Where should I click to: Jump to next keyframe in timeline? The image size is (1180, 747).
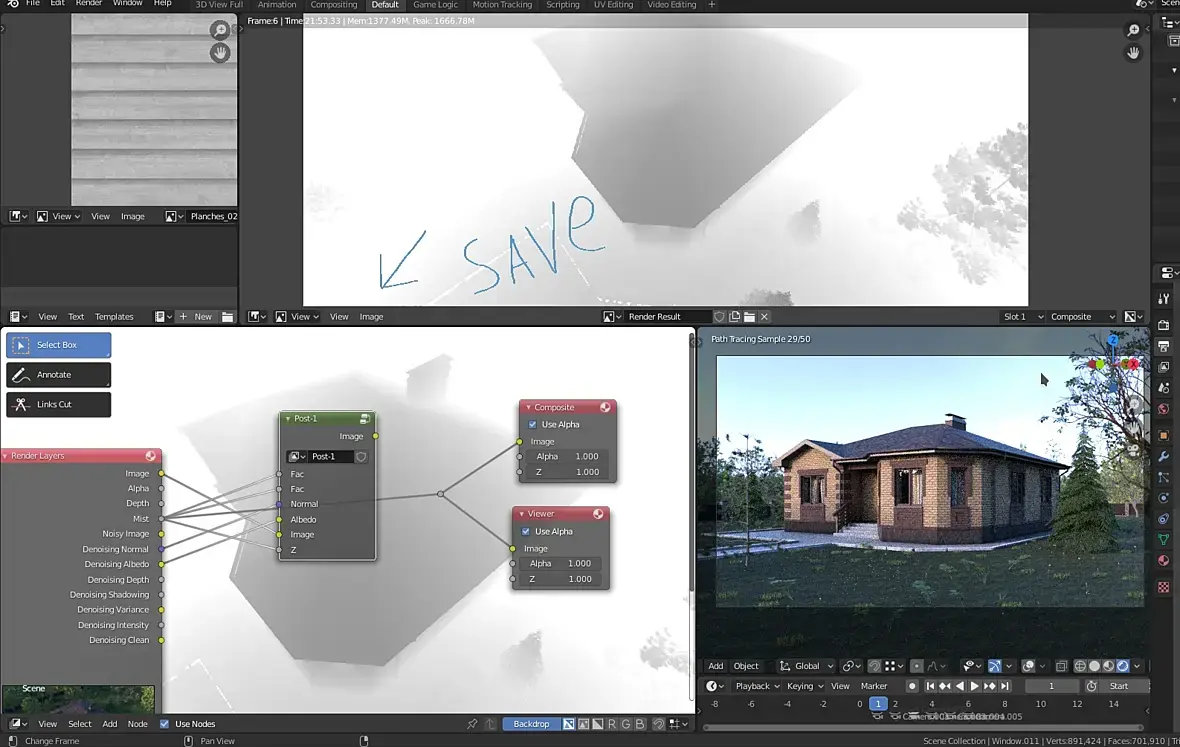990,686
